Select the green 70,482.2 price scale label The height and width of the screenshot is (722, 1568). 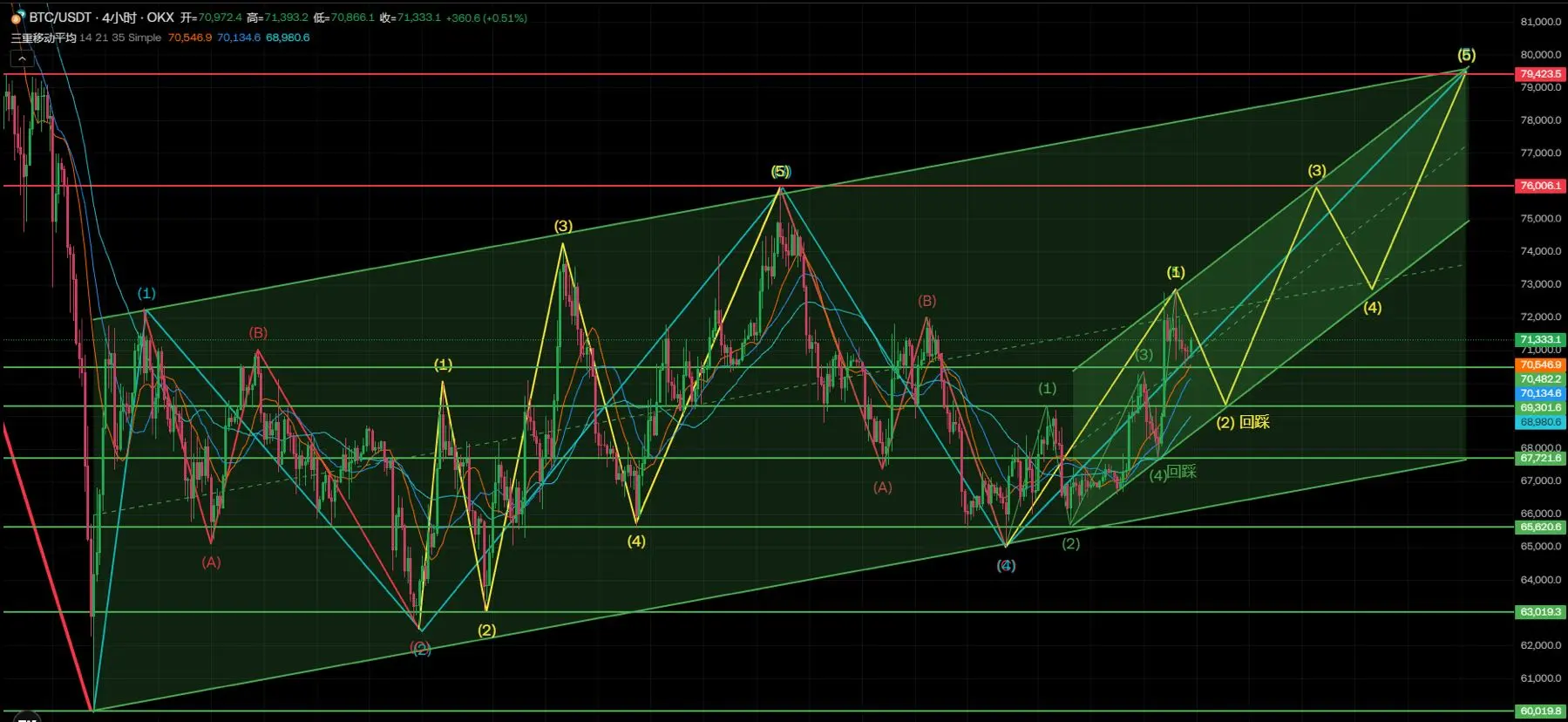pos(1541,379)
